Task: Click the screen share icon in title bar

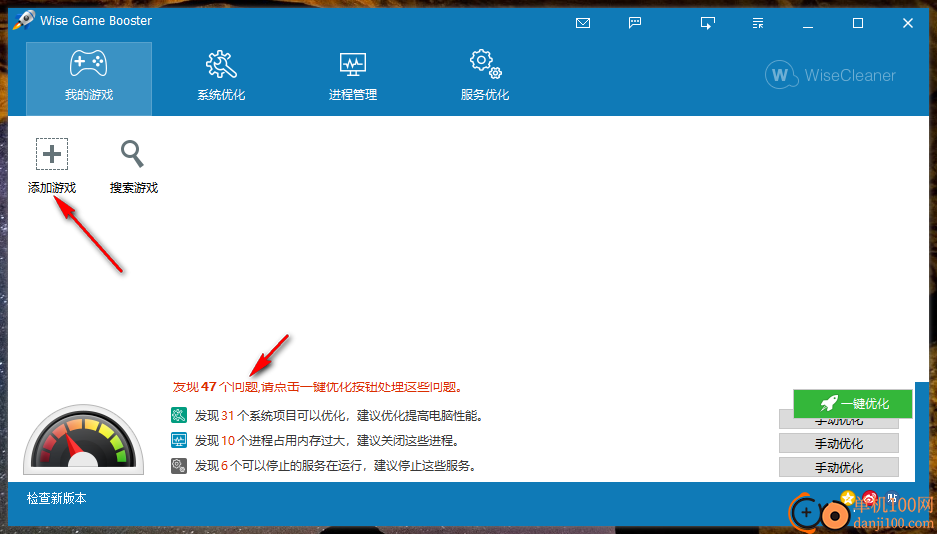Action: (x=708, y=23)
